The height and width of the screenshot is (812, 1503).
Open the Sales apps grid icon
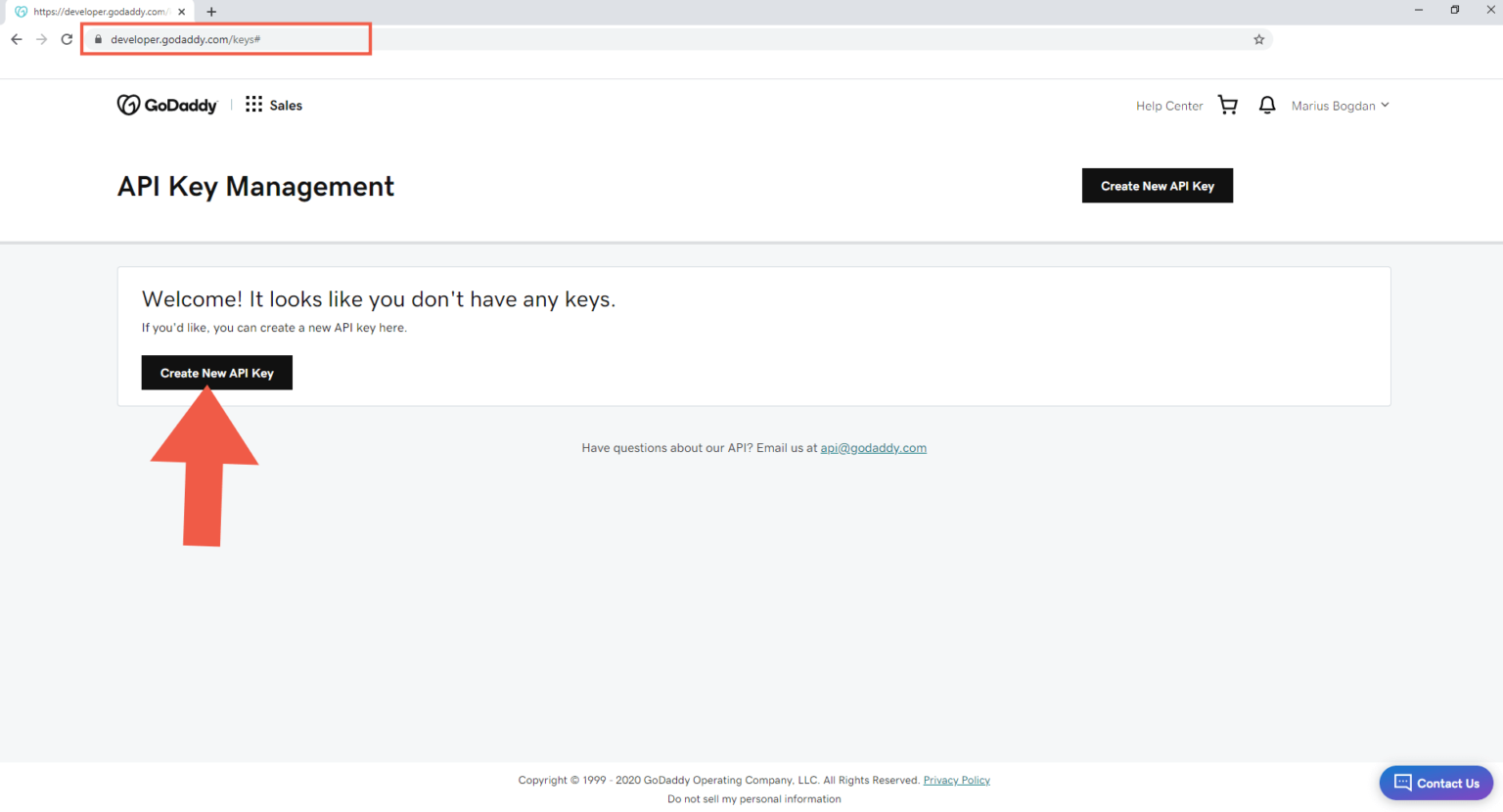tap(252, 105)
